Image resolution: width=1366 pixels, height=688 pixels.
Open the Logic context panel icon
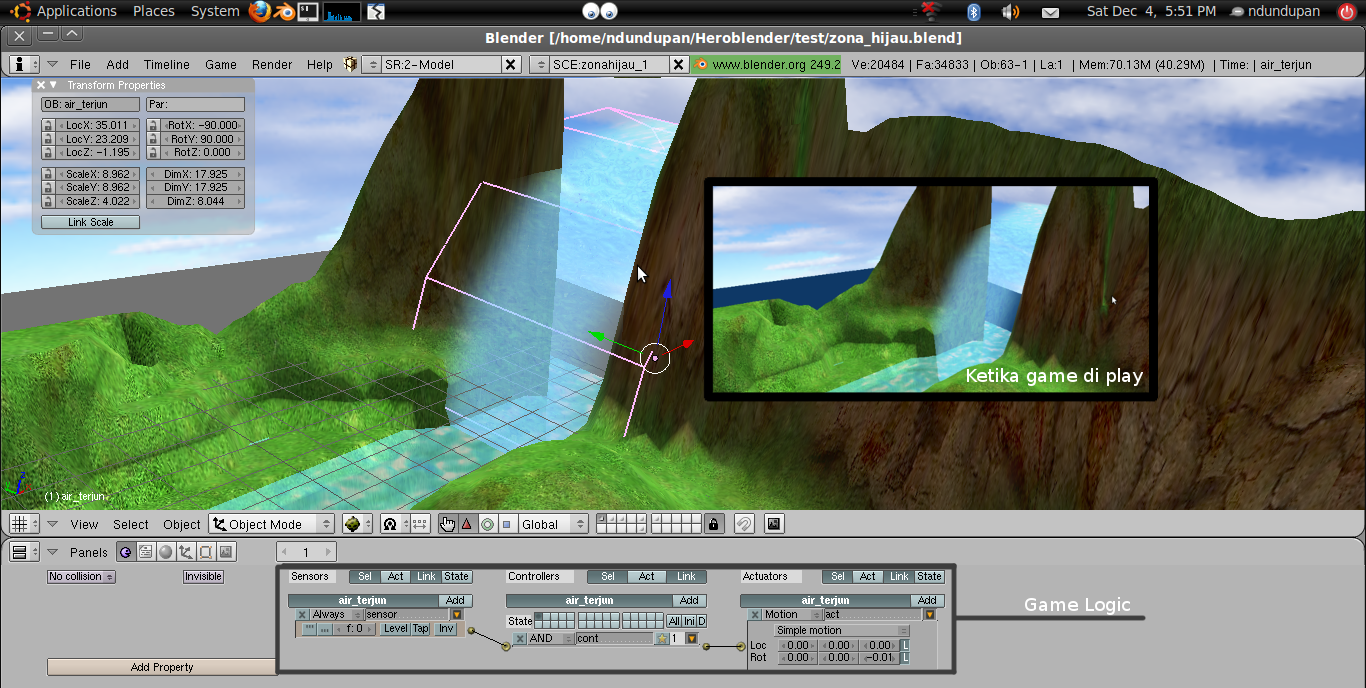tap(126, 552)
